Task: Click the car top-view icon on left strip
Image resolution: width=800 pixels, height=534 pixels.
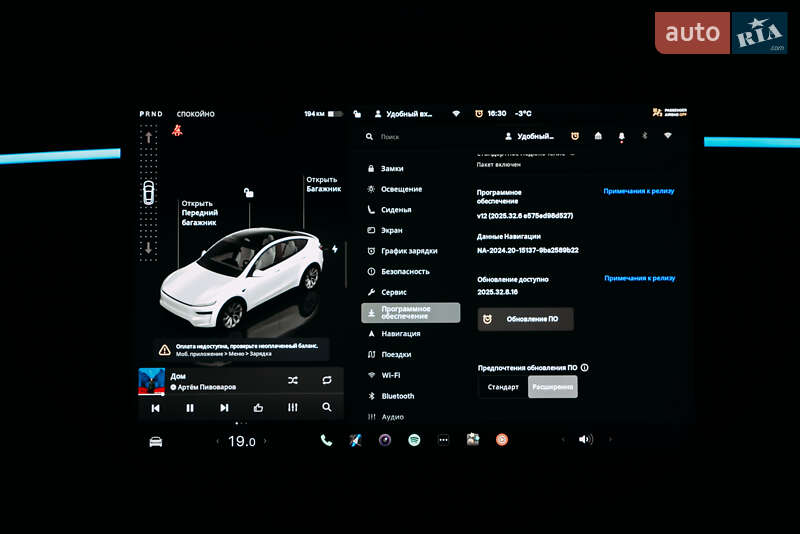Action: point(148,192)
